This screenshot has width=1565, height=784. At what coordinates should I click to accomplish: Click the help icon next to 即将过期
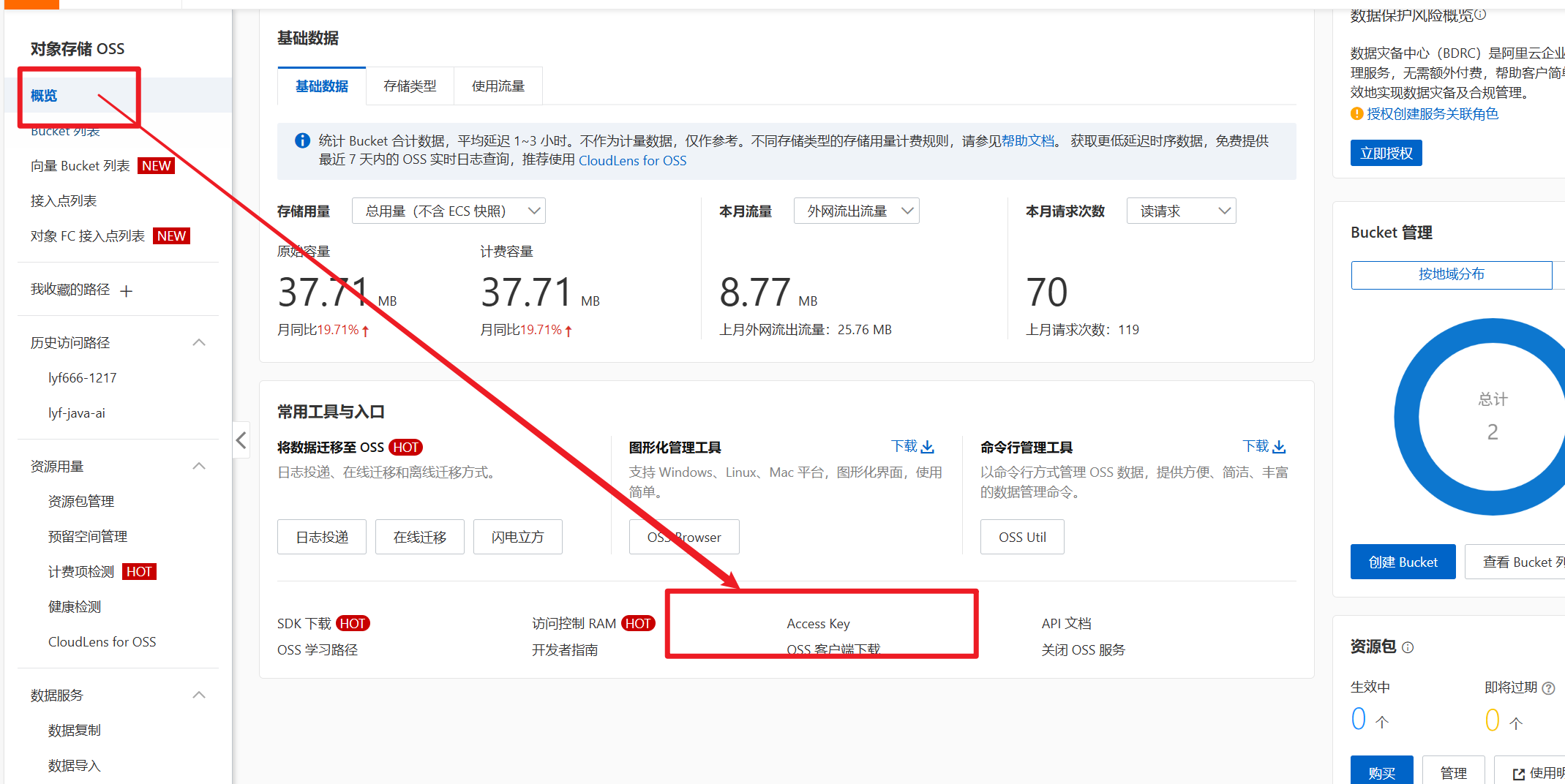(1548, 688)
